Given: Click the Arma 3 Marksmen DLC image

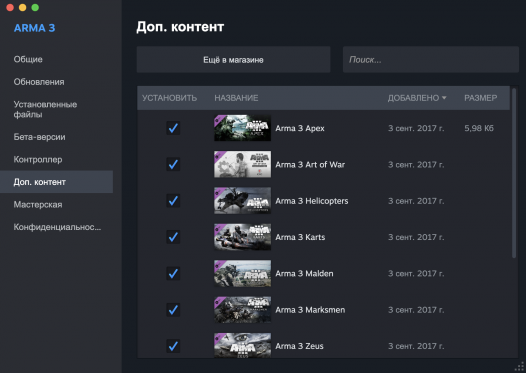Looking at the screenshot, I should 242,310.
